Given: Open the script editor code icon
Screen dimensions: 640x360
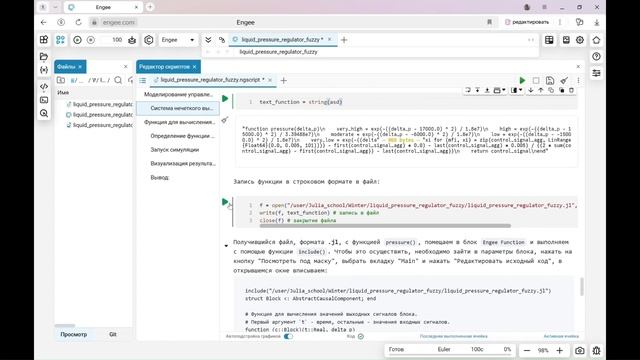Looking at the screenshot, I should pos(44,86).
